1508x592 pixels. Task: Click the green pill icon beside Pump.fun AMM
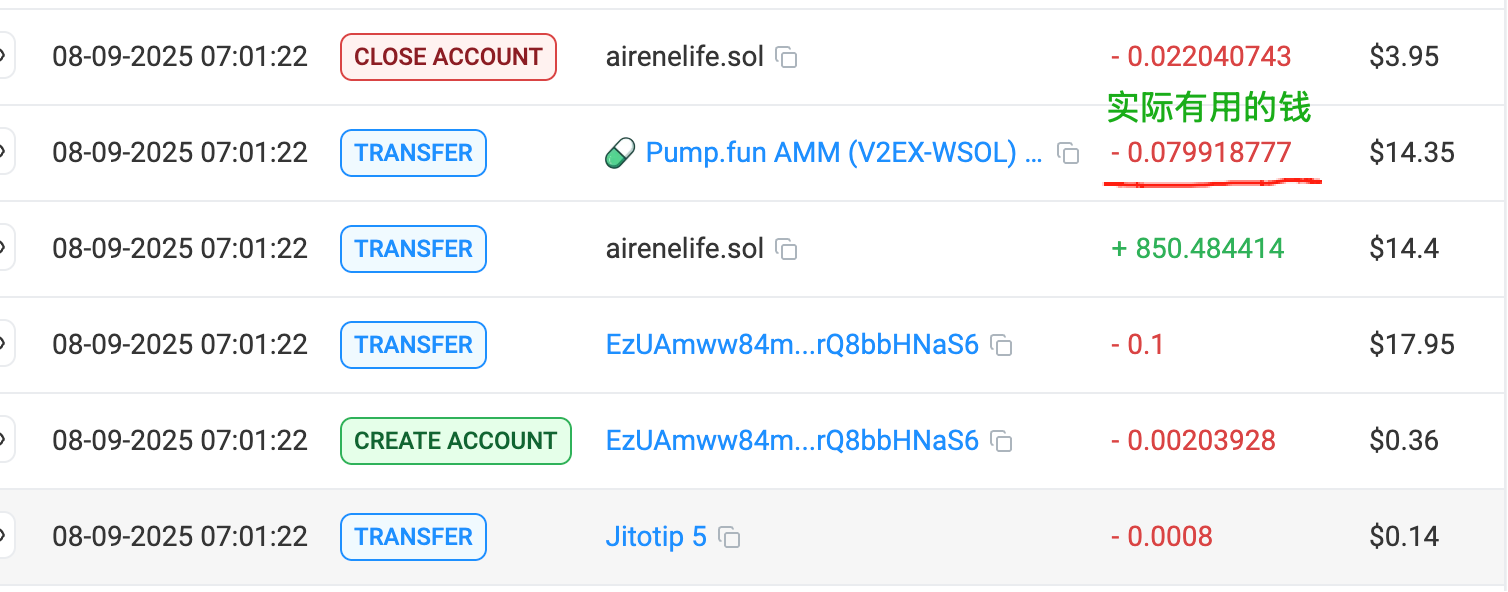620,154
